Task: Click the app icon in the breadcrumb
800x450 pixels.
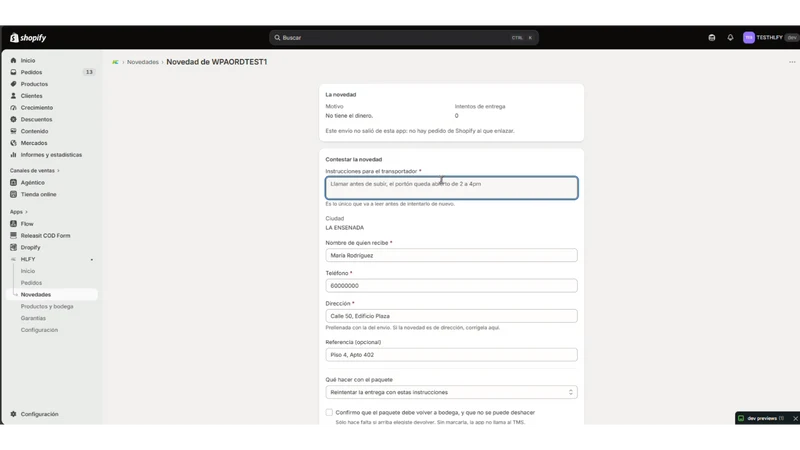Action: tap(115, 62)
